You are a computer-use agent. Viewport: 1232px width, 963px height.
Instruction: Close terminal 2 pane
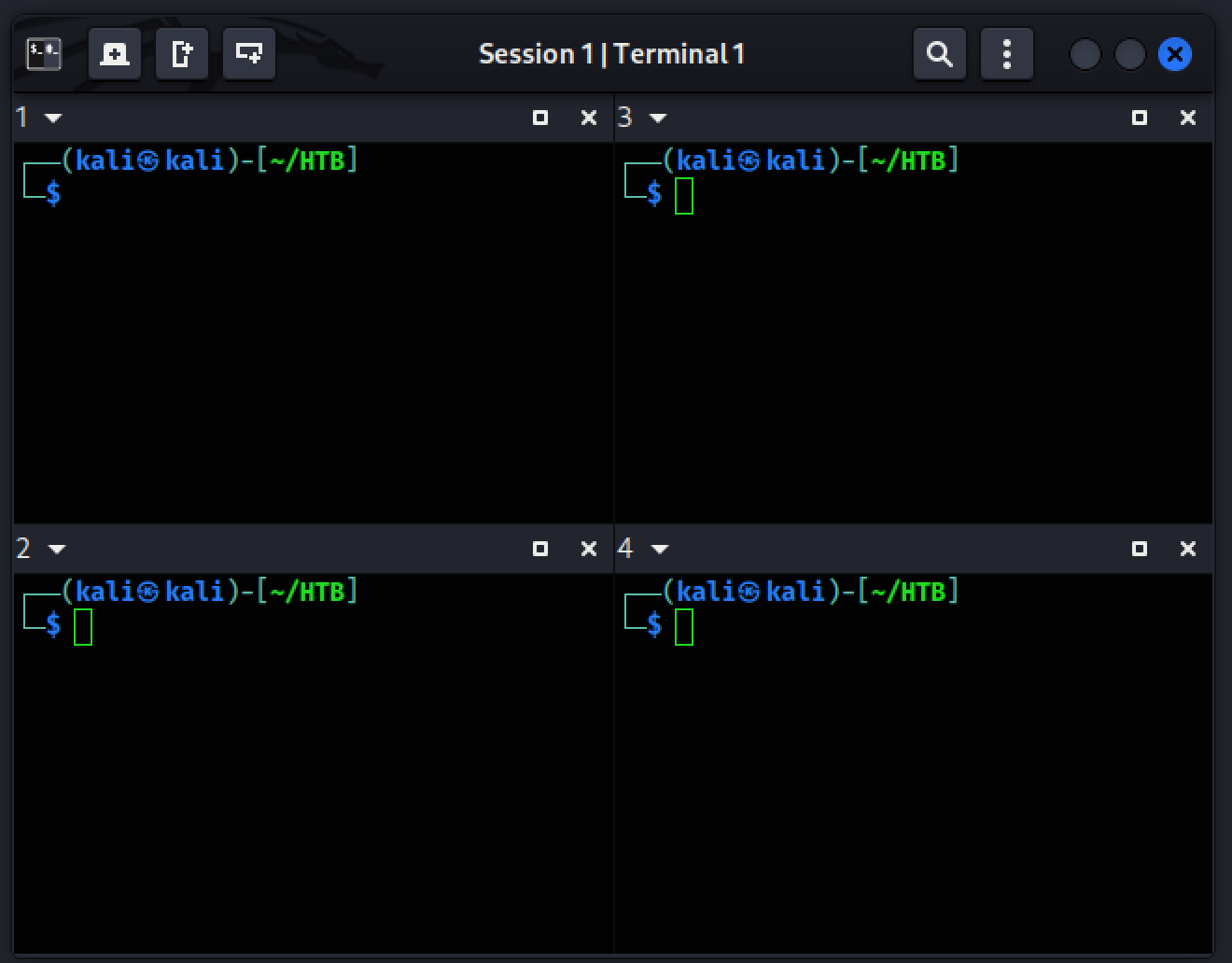589,549
